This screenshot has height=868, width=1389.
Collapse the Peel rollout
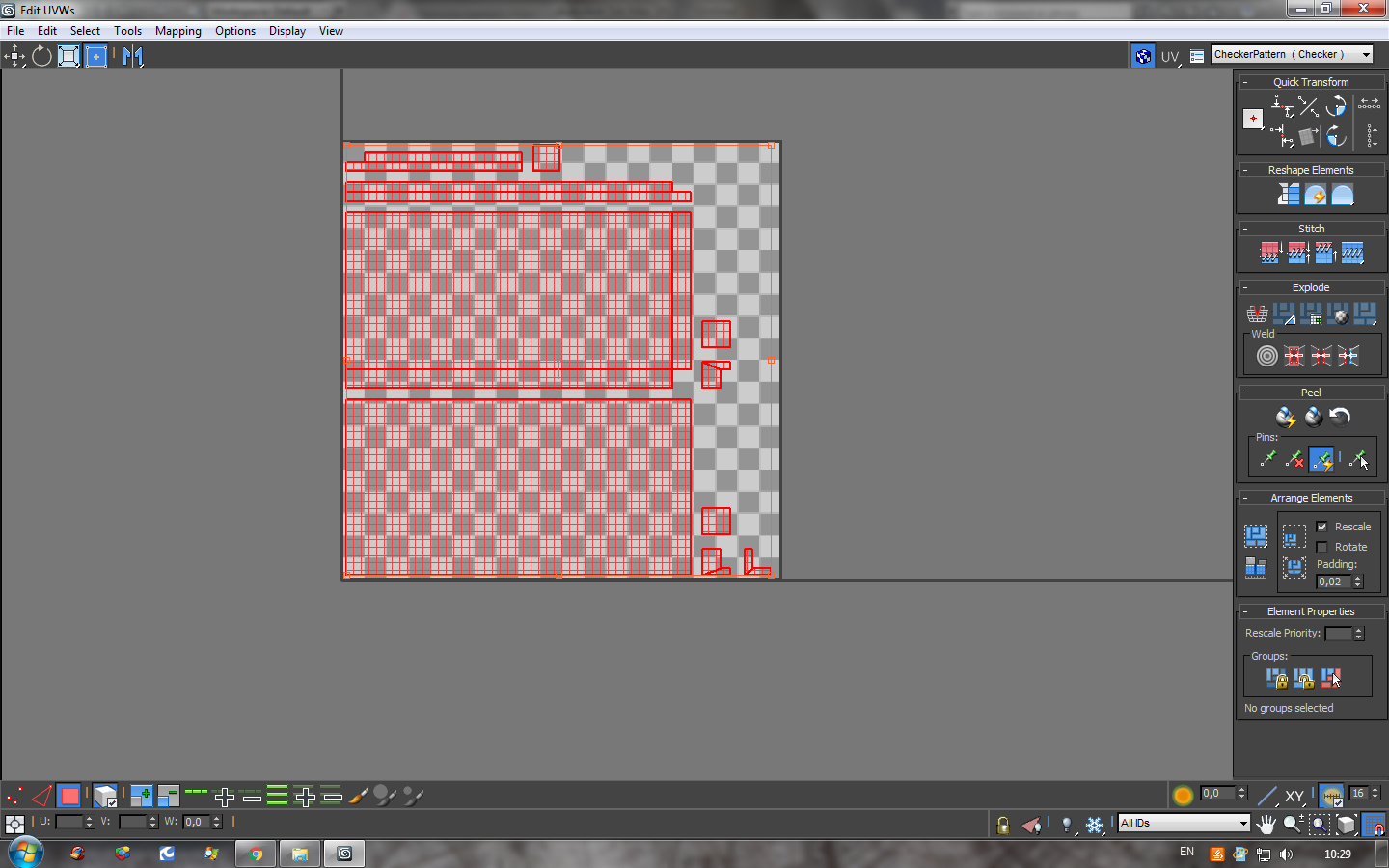point(1245,393)
